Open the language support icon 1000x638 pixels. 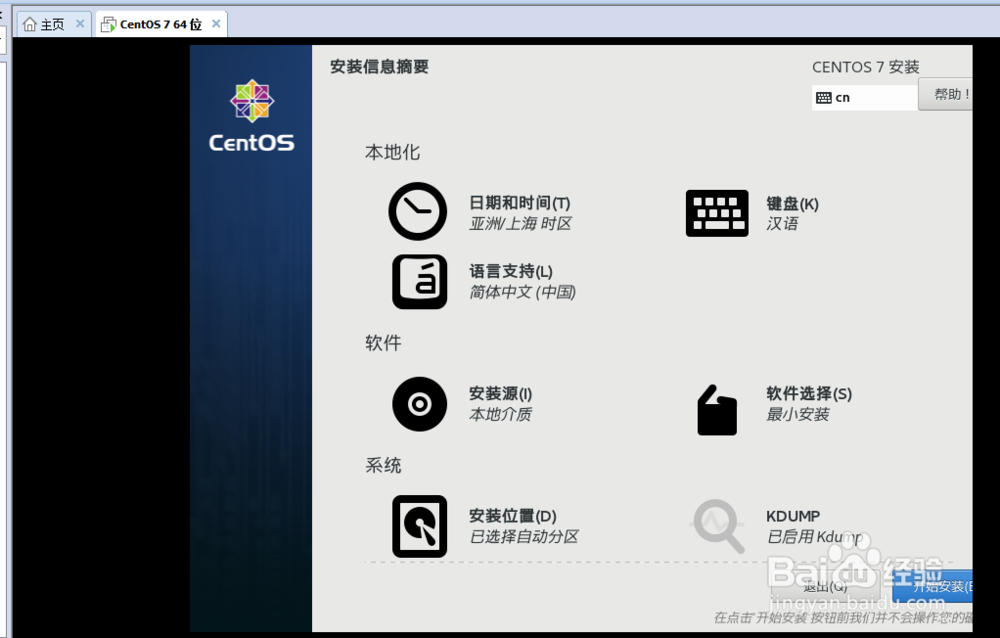[x=420, y=281]
